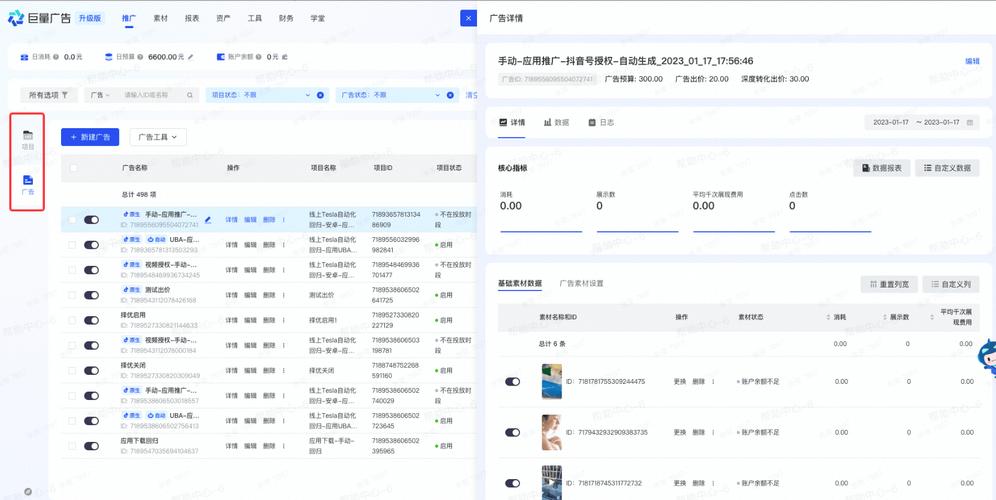Open the 所有选项 filter options
This screenshot has width=996, height=500.
tap(49, 95)
